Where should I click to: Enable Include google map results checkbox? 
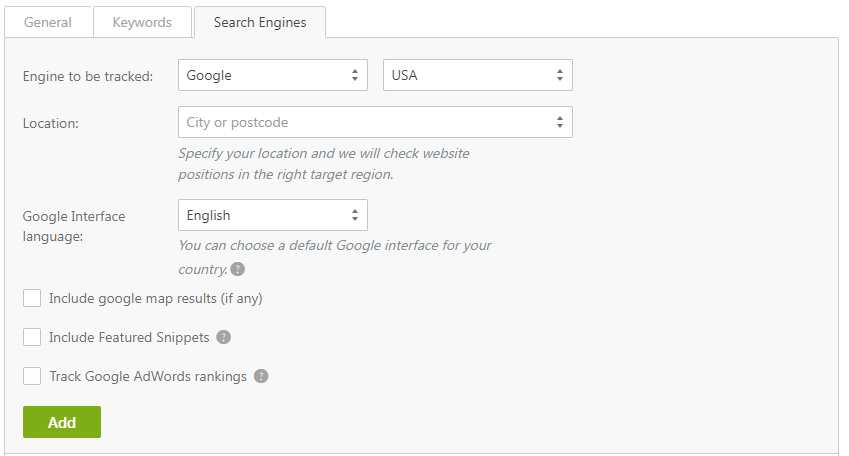(x=32, y=298)
